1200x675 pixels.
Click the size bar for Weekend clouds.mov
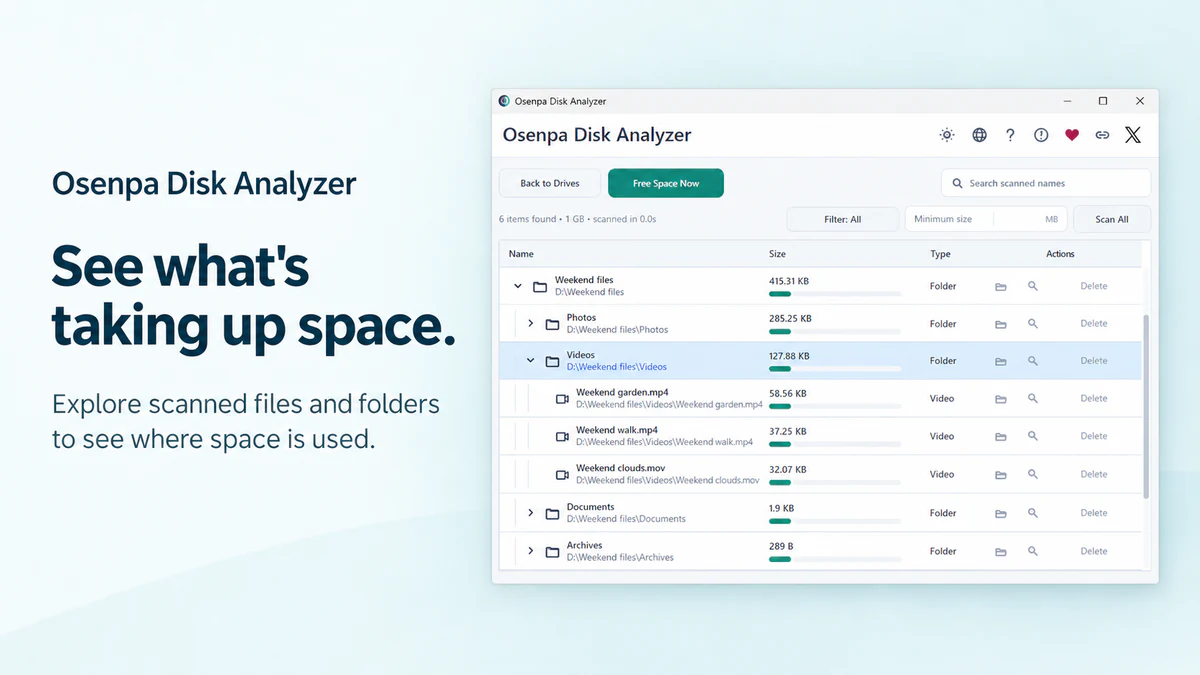click(835, 483)
